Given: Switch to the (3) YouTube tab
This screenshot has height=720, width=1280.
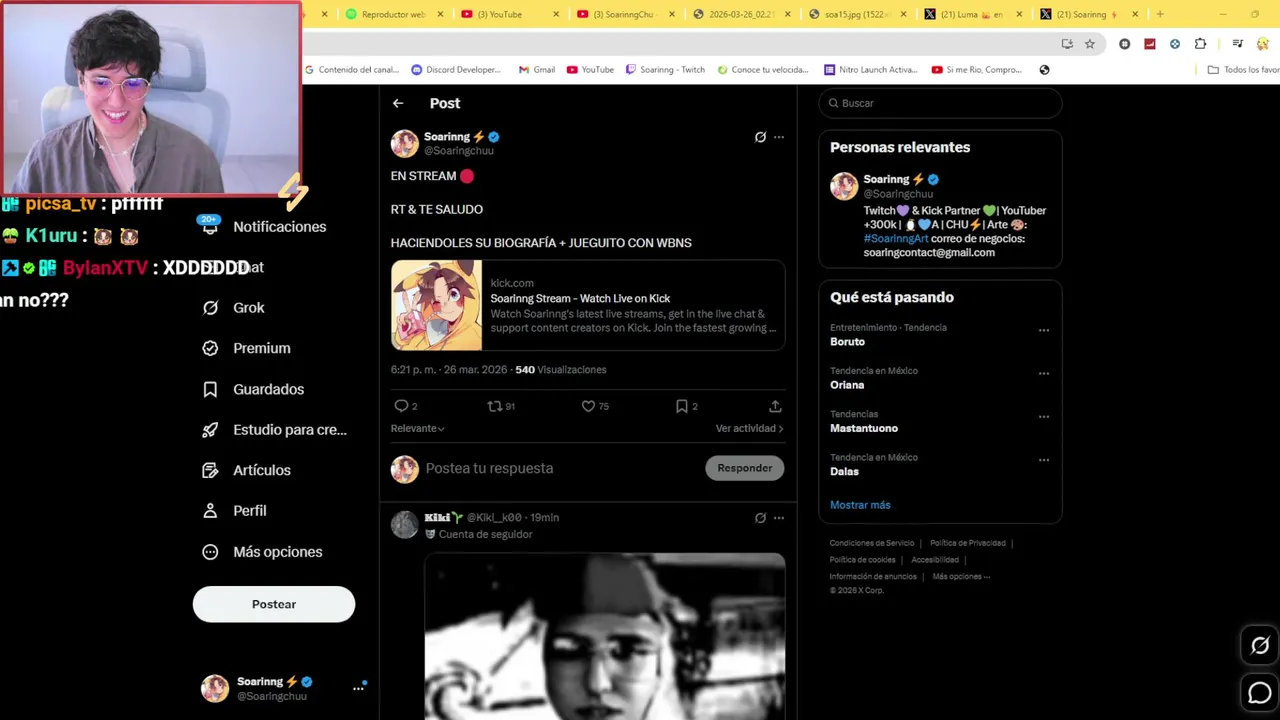Looking at the screenshot, I should click(x=507, y=14).
